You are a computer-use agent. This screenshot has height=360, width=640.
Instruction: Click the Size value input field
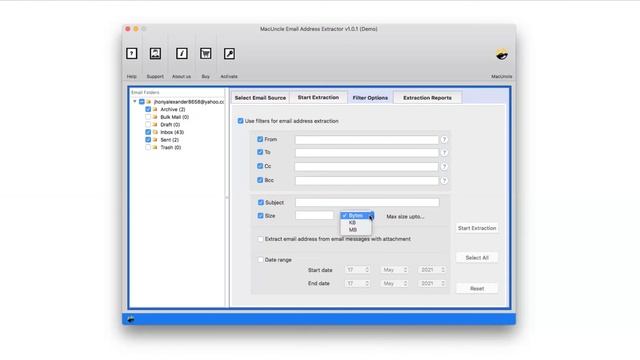pyautogui.click(x=314, y=216)
